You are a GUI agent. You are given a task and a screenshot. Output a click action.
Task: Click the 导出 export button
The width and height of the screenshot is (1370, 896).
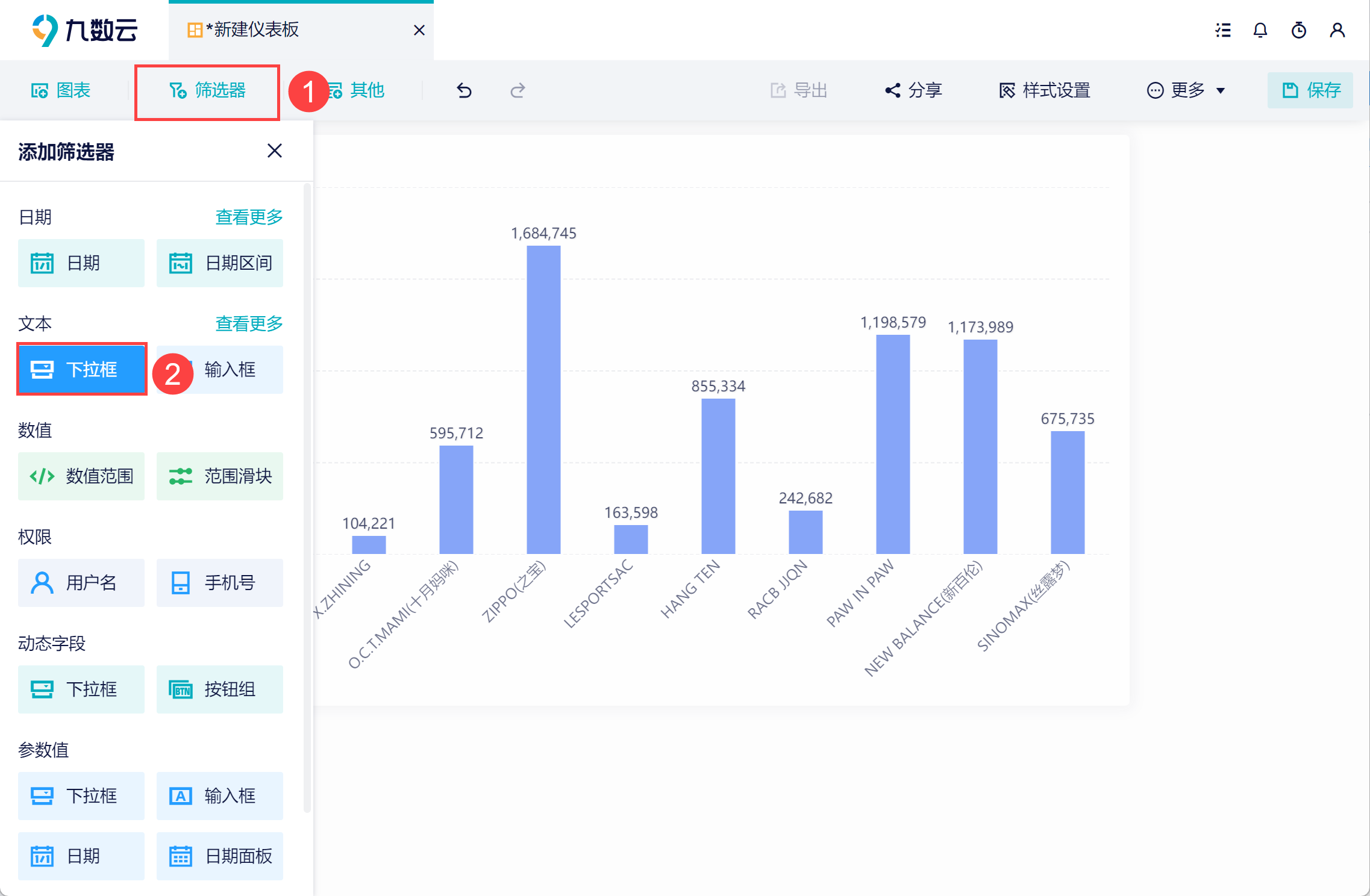[799, 90]
